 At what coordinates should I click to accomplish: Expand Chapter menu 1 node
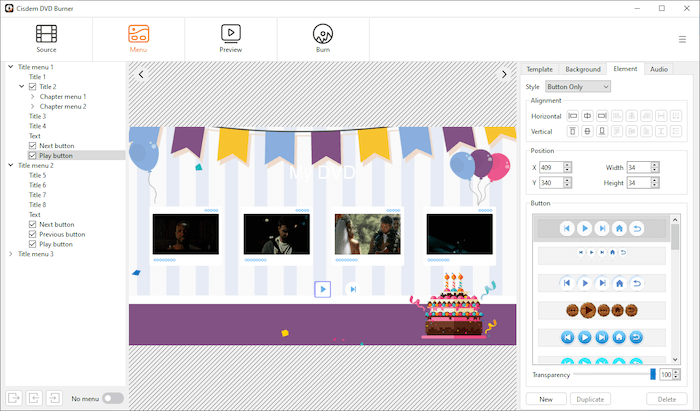tap(33, 96)
